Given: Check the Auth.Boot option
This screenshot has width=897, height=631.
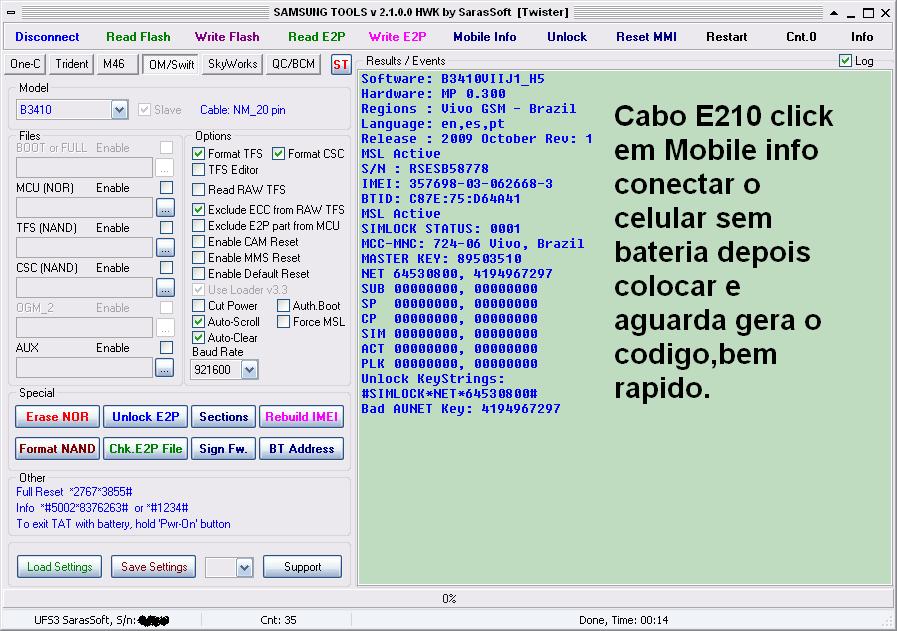Looking at the screenshot, I should tap(283, 306).
